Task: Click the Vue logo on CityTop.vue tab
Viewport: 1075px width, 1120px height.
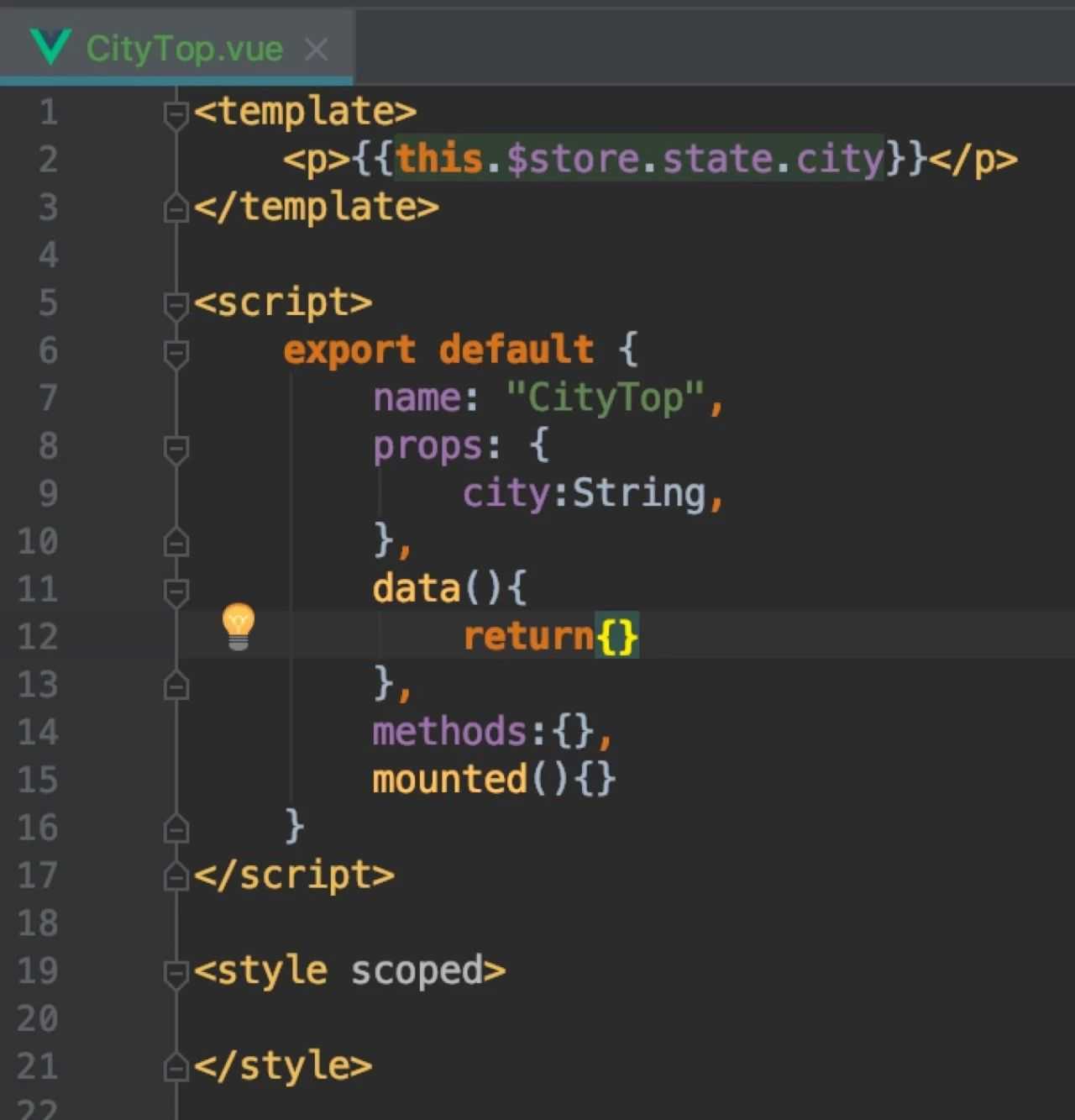Action: (50, 47)
